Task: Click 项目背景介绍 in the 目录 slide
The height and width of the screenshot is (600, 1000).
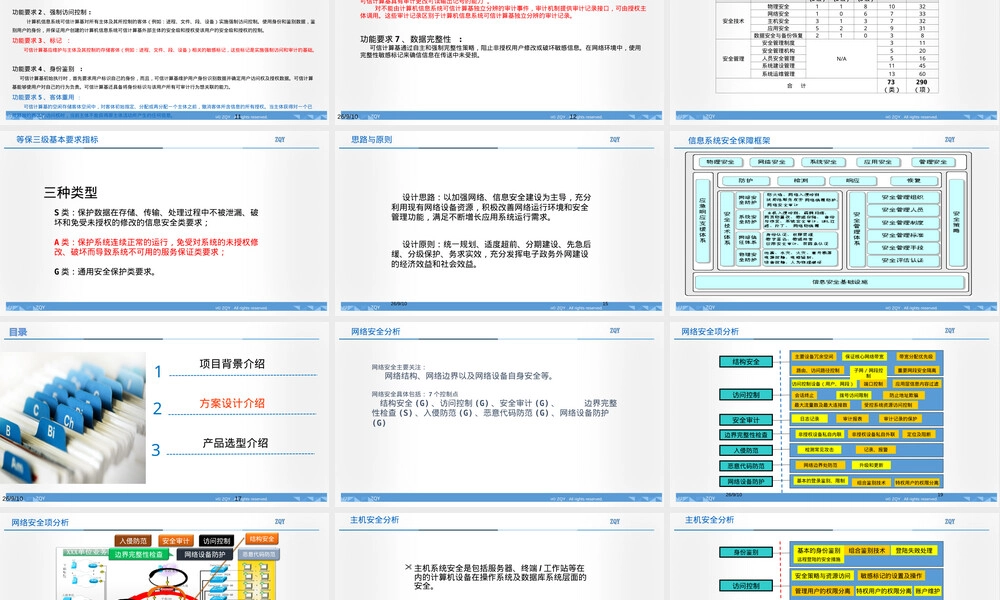Action: point(232,363)
